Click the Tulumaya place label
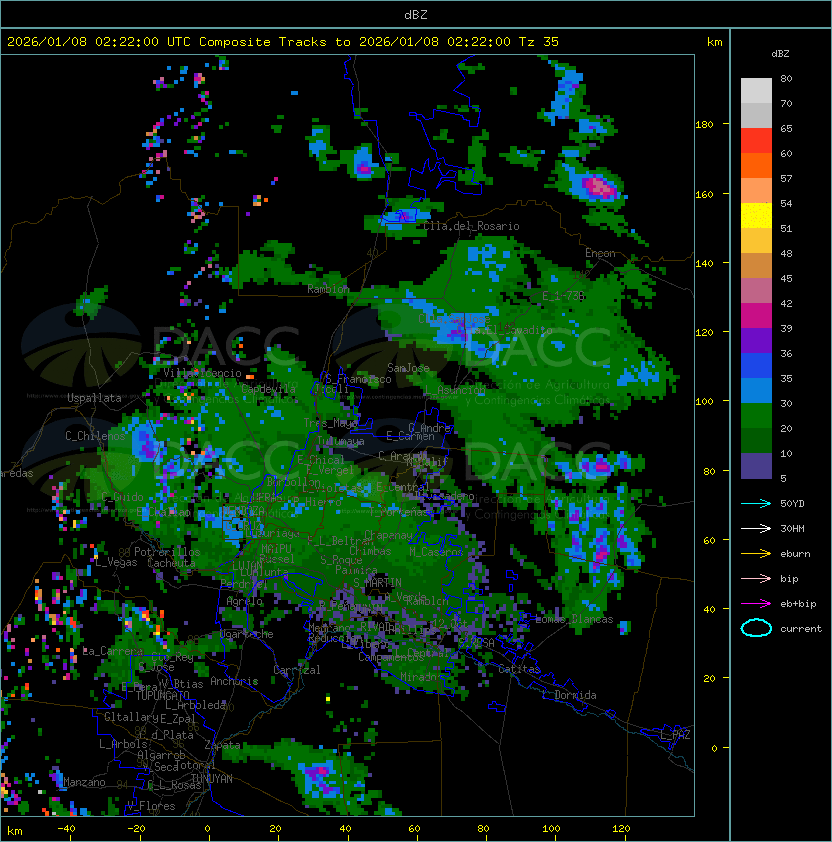832x842 pixels. pyautogui.click(x=341, y=441)
